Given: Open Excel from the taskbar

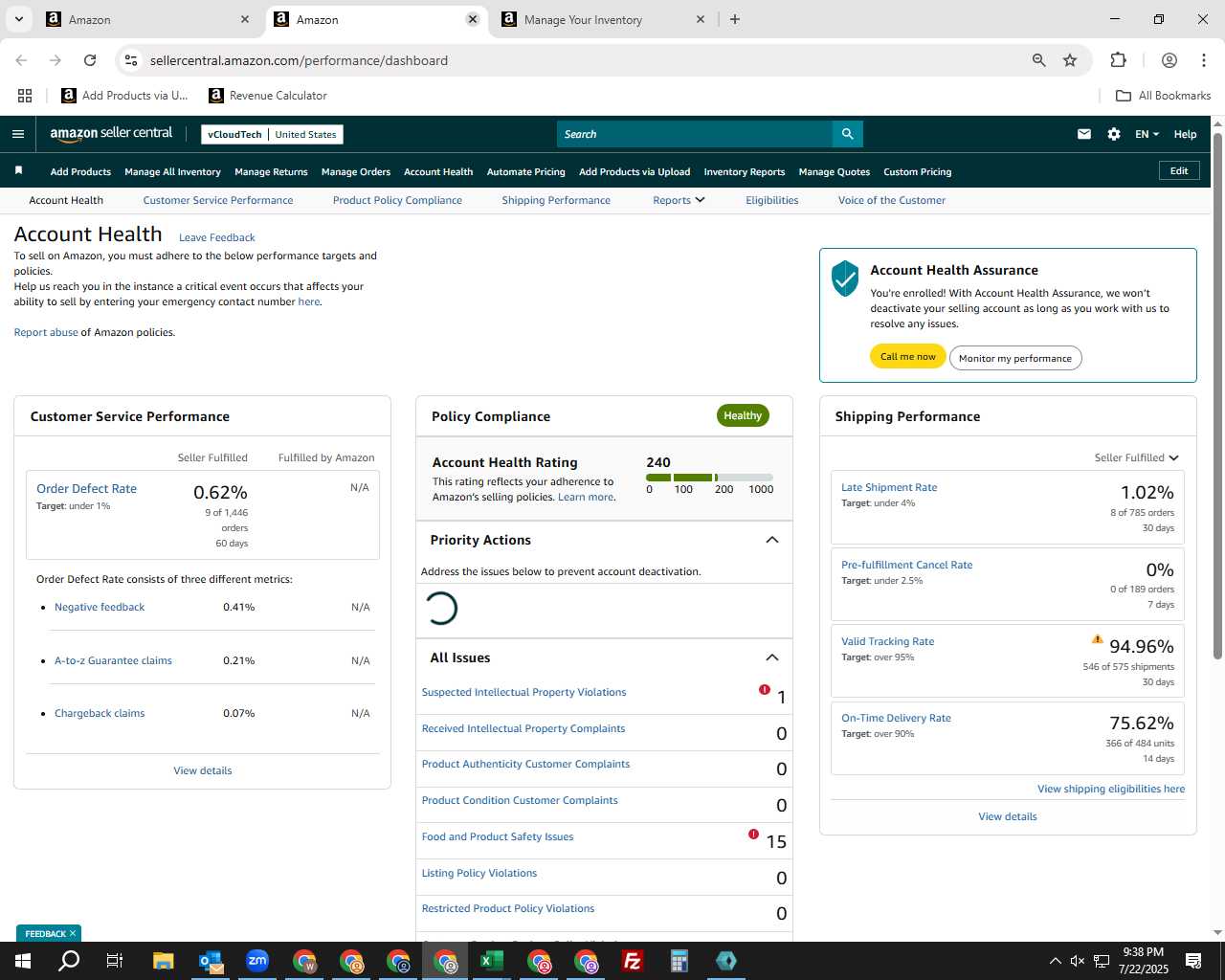Looking at the screenshot, I should coord(492,961).
